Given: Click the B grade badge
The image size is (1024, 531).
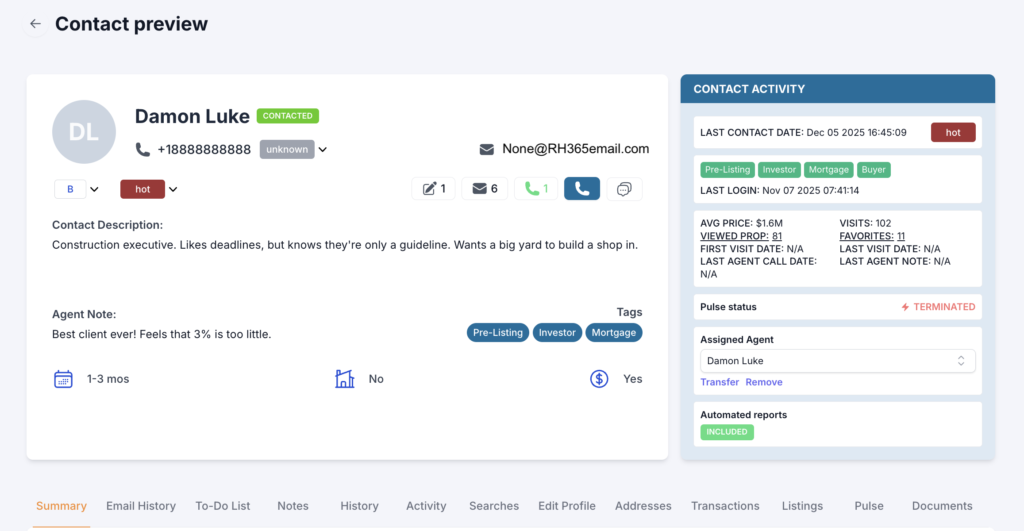Looking at the screenshot, I should pyautogui.click(x=70, y=189).
